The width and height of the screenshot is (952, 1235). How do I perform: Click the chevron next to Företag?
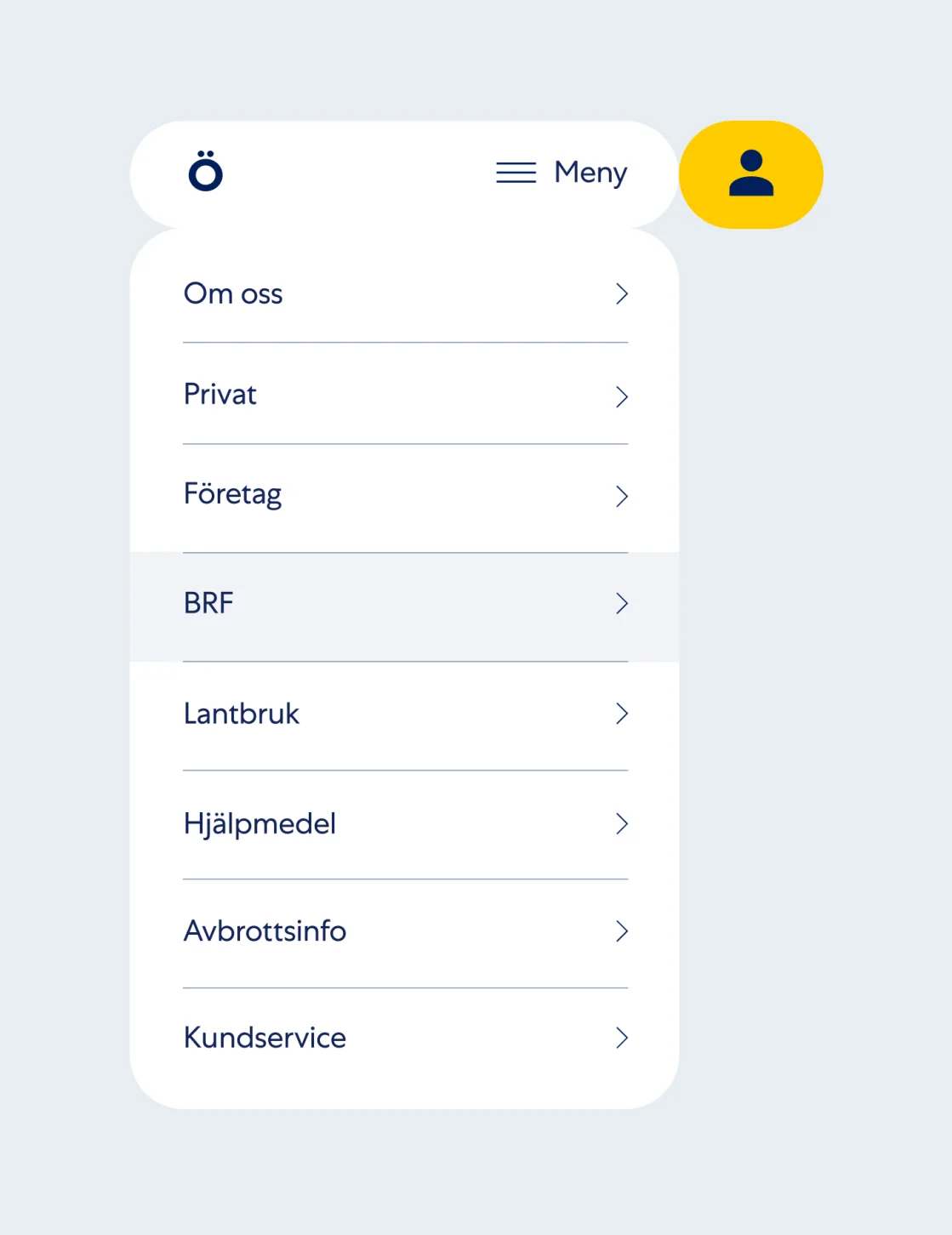[x=622, y=497]
